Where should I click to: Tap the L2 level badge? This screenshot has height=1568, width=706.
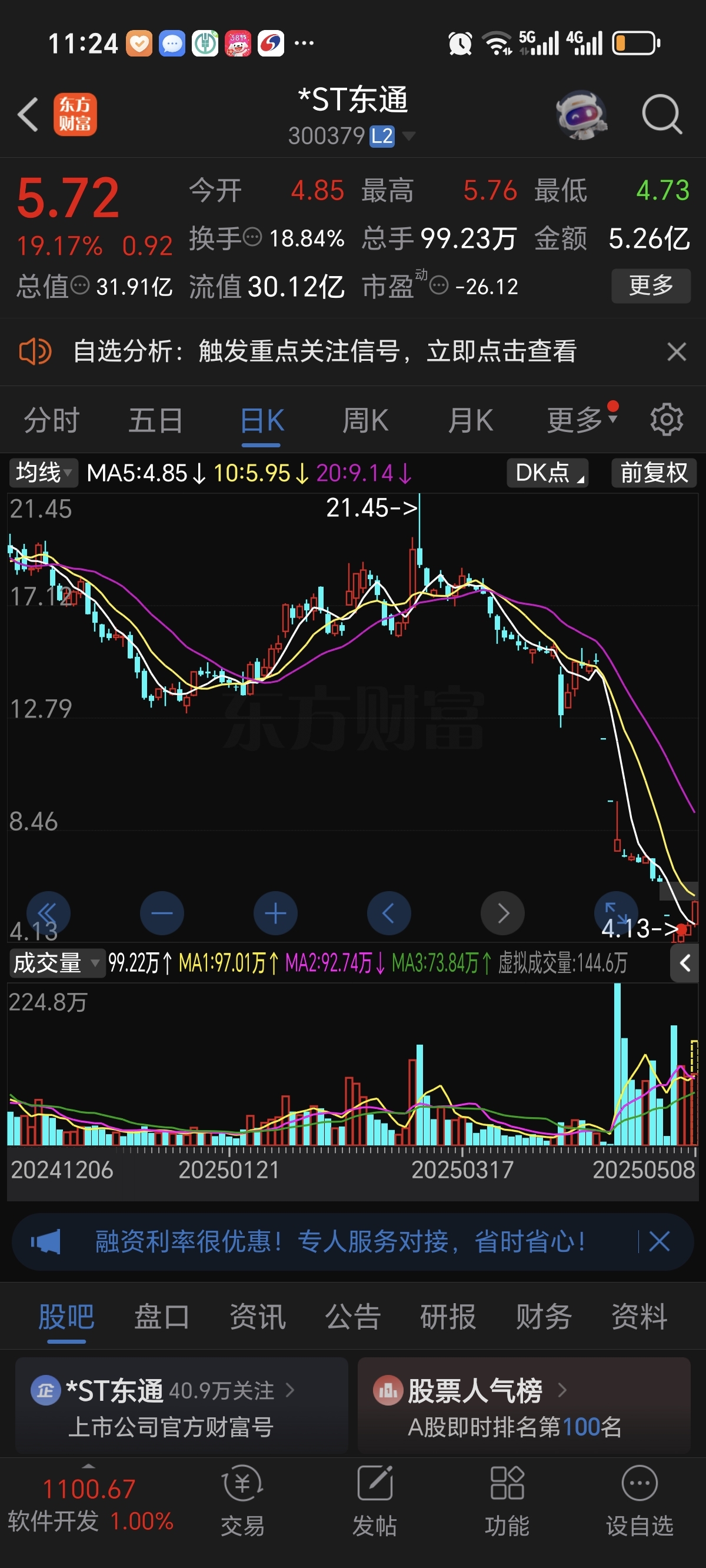(x=382, y=136)
